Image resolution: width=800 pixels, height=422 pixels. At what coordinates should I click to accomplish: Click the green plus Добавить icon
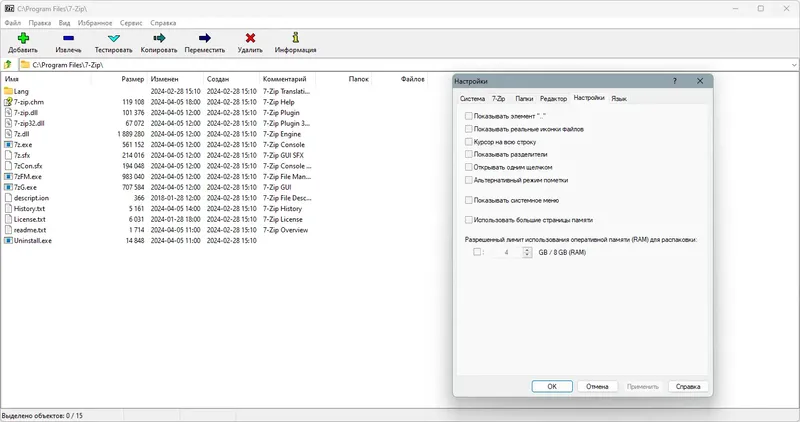point(23,38)
